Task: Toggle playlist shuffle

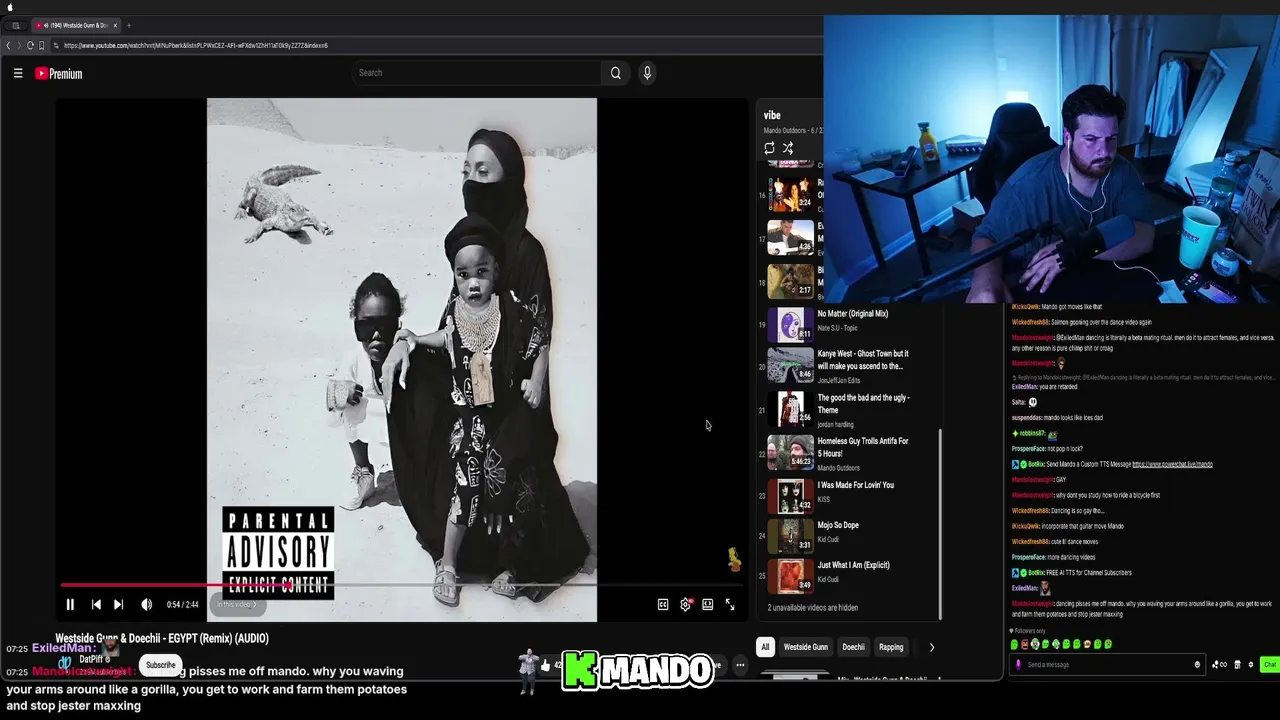Action: pos(788,148)
